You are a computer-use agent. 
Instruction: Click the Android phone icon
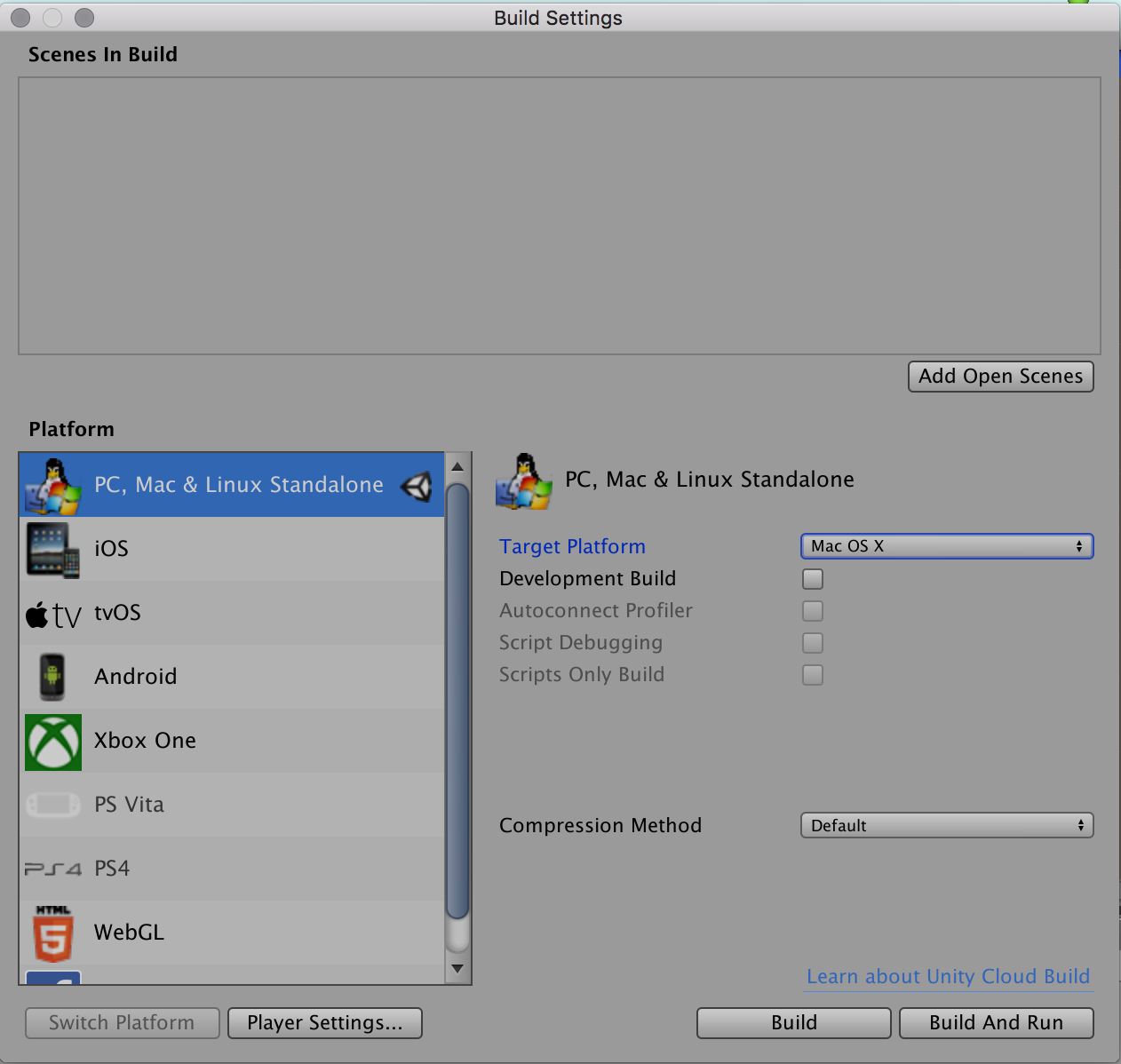53,677
